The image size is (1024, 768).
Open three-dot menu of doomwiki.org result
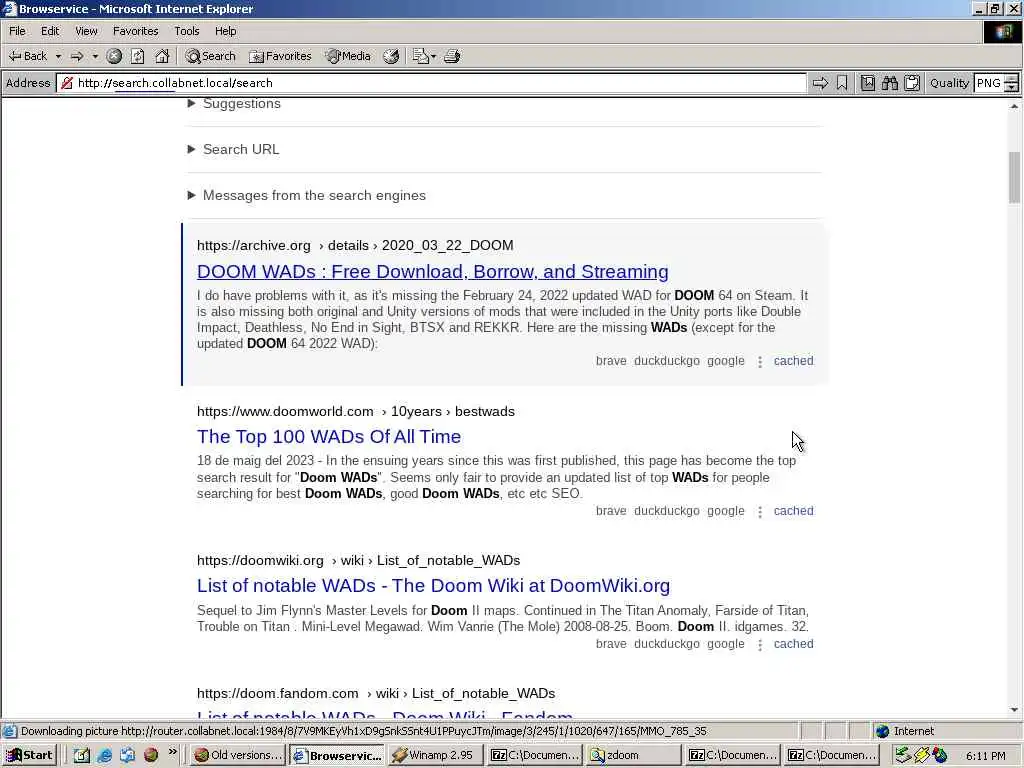[760, 645]
